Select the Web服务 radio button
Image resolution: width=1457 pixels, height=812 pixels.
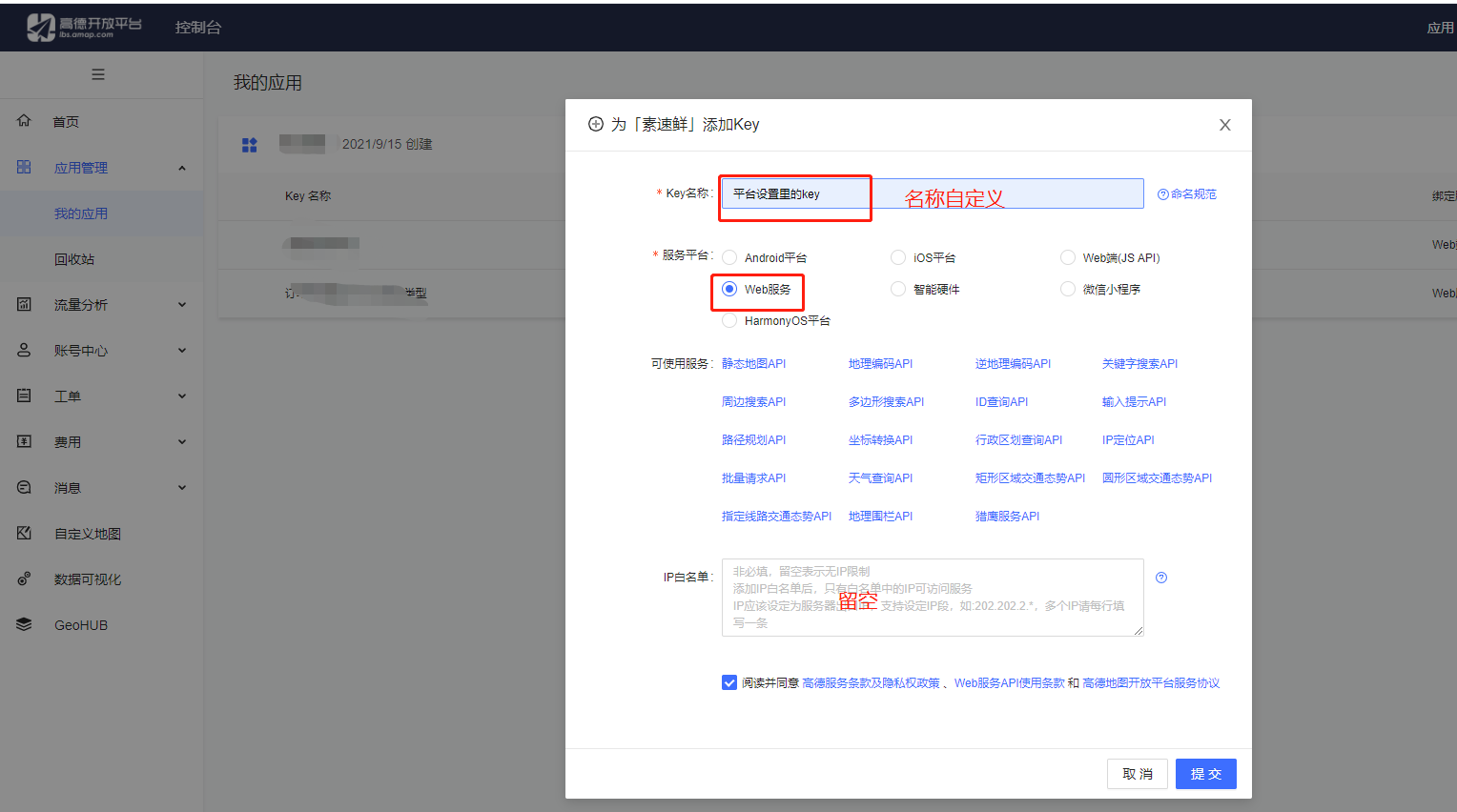[729, 289]
